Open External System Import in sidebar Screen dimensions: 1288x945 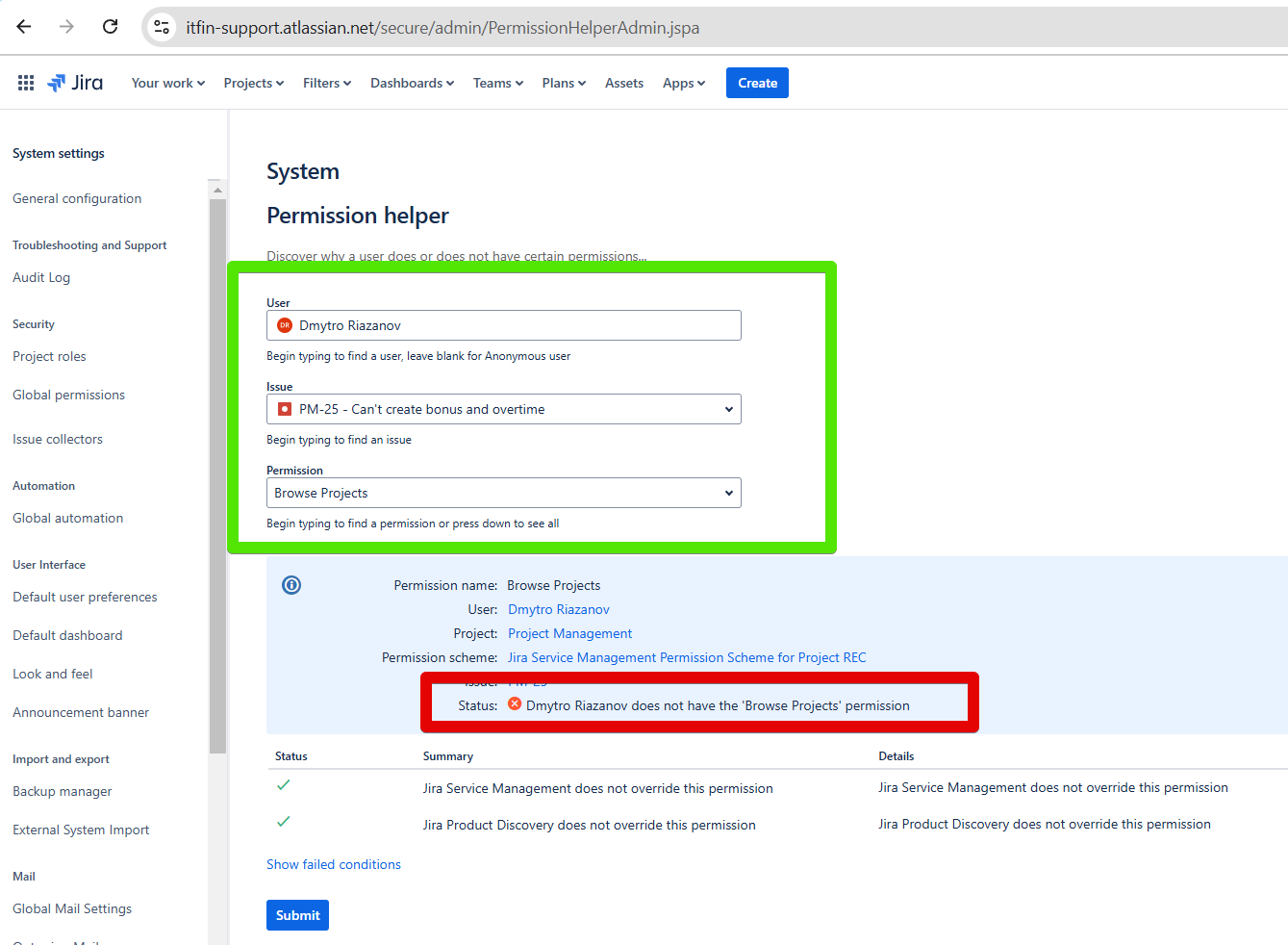pos(81,830)
